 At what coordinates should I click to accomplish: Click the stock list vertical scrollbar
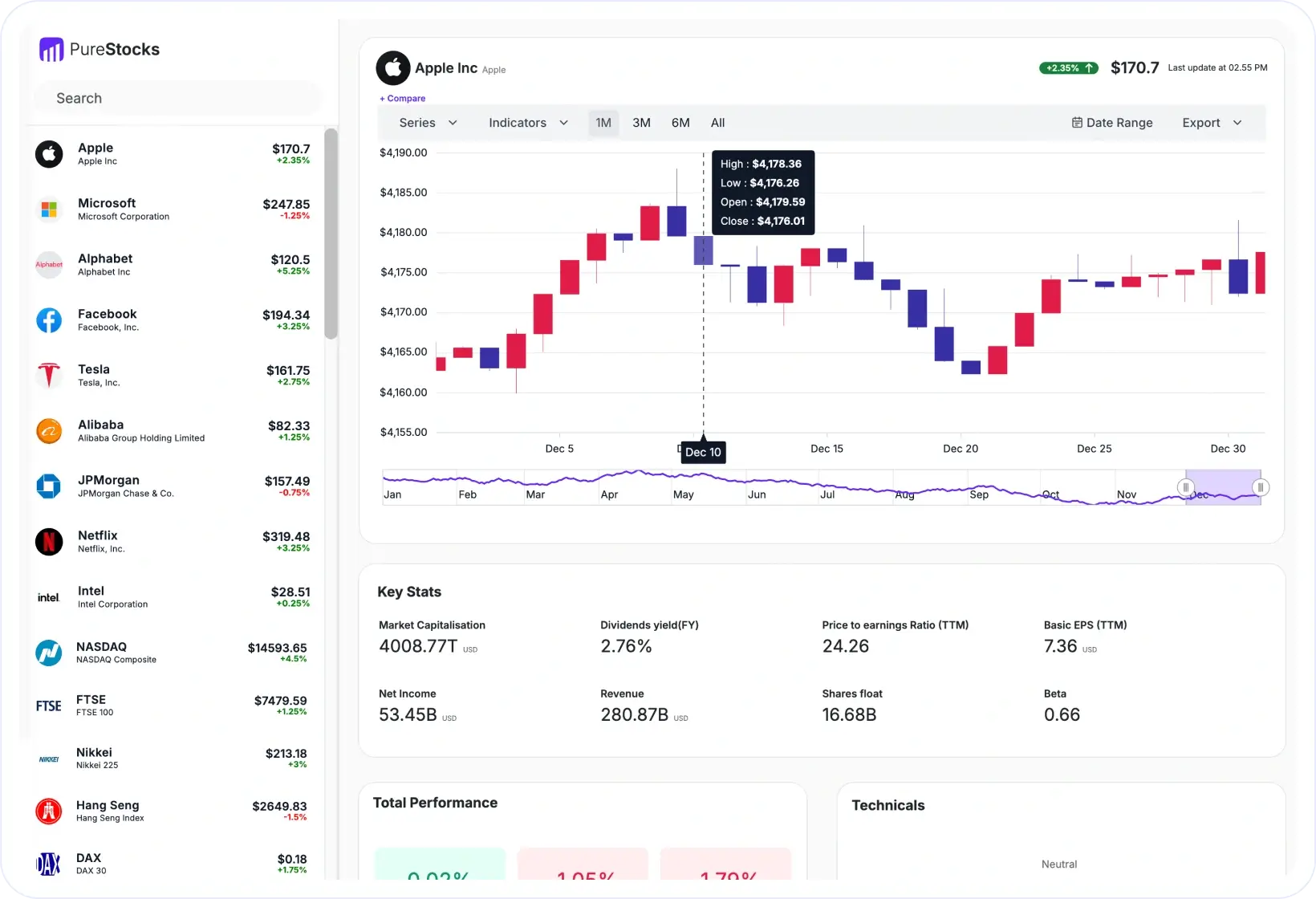pyautogui.click(x=331, y=233)
